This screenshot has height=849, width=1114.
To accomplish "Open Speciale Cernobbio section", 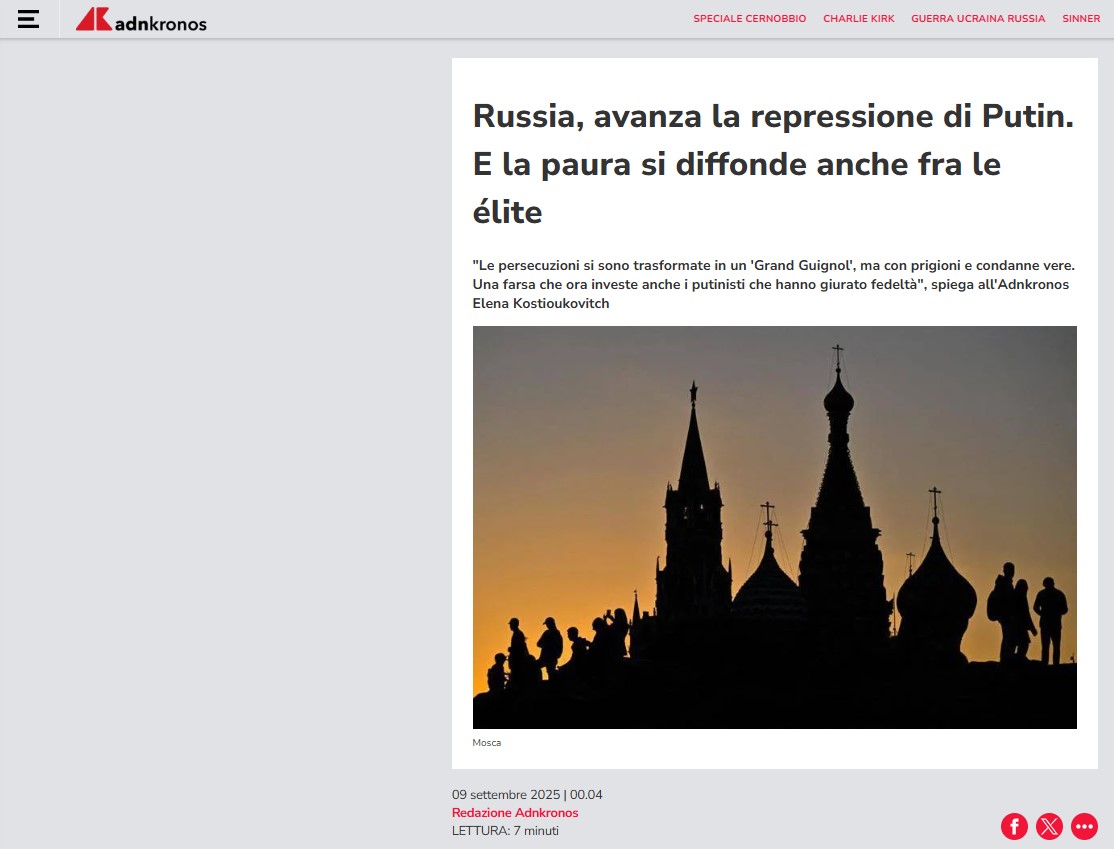I will coord(750,18).
